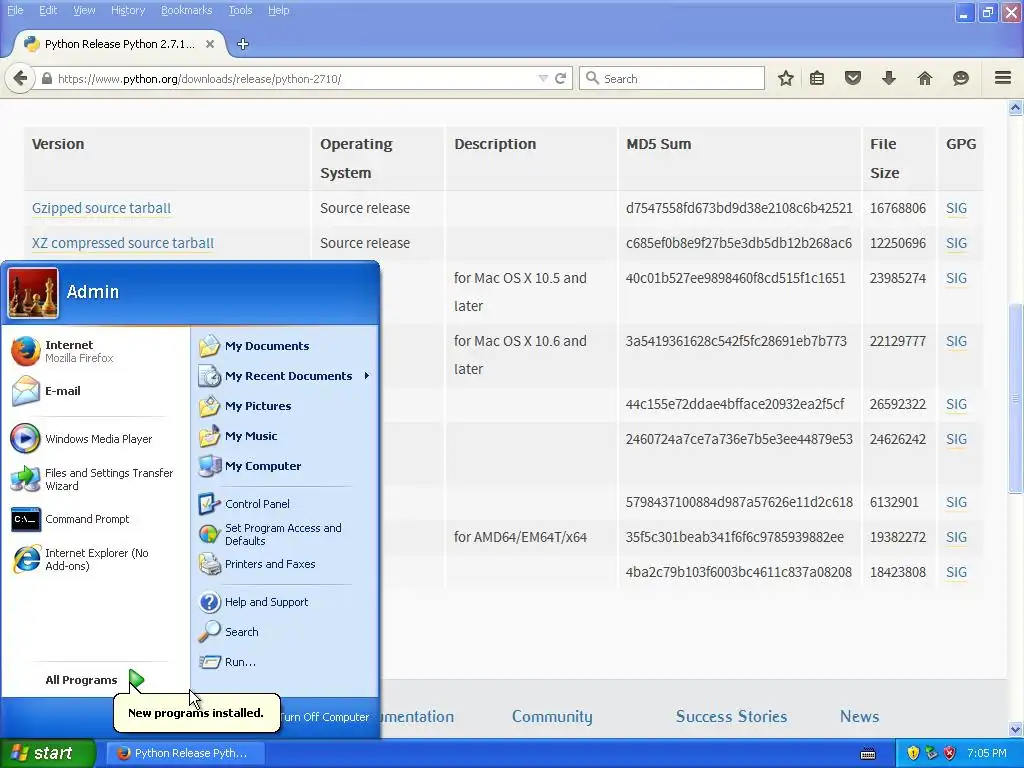Focus the Firefox Search box
The image size is (1024, 768).
[x=671, y=78]
